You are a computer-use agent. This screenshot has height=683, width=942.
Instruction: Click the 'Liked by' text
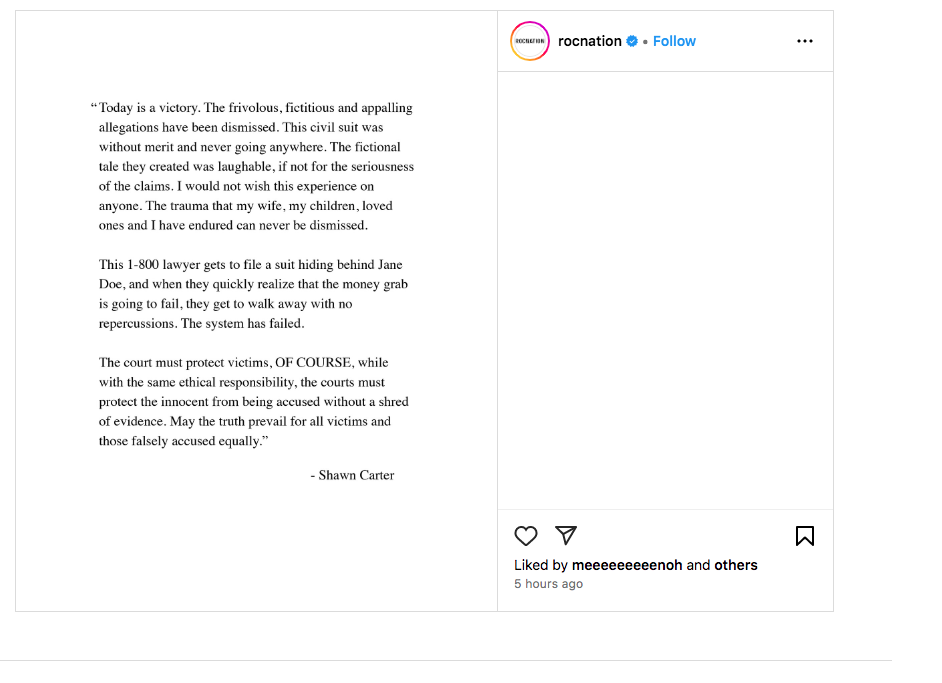(541, 565)
